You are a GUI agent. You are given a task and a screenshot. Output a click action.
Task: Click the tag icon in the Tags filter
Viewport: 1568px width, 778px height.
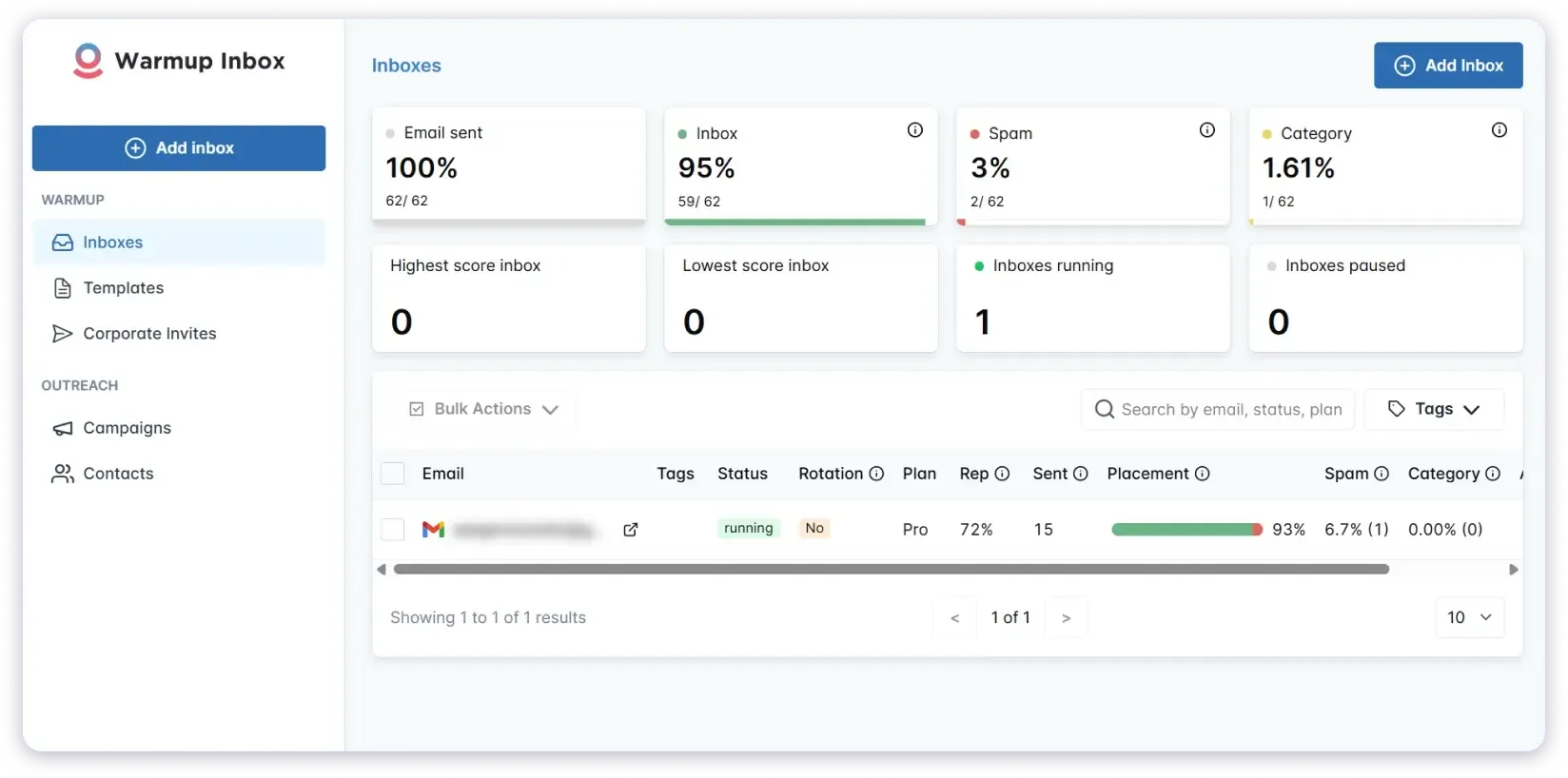(x=1396, y=409)
